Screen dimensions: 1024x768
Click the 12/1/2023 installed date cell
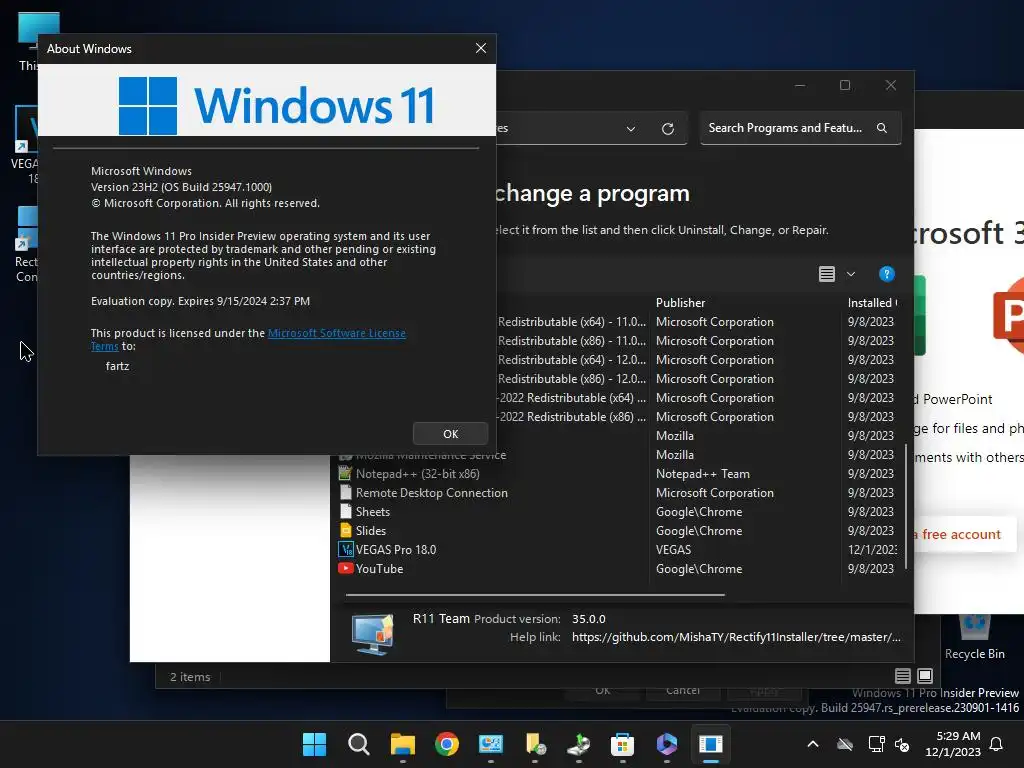(x=872, y=550)
